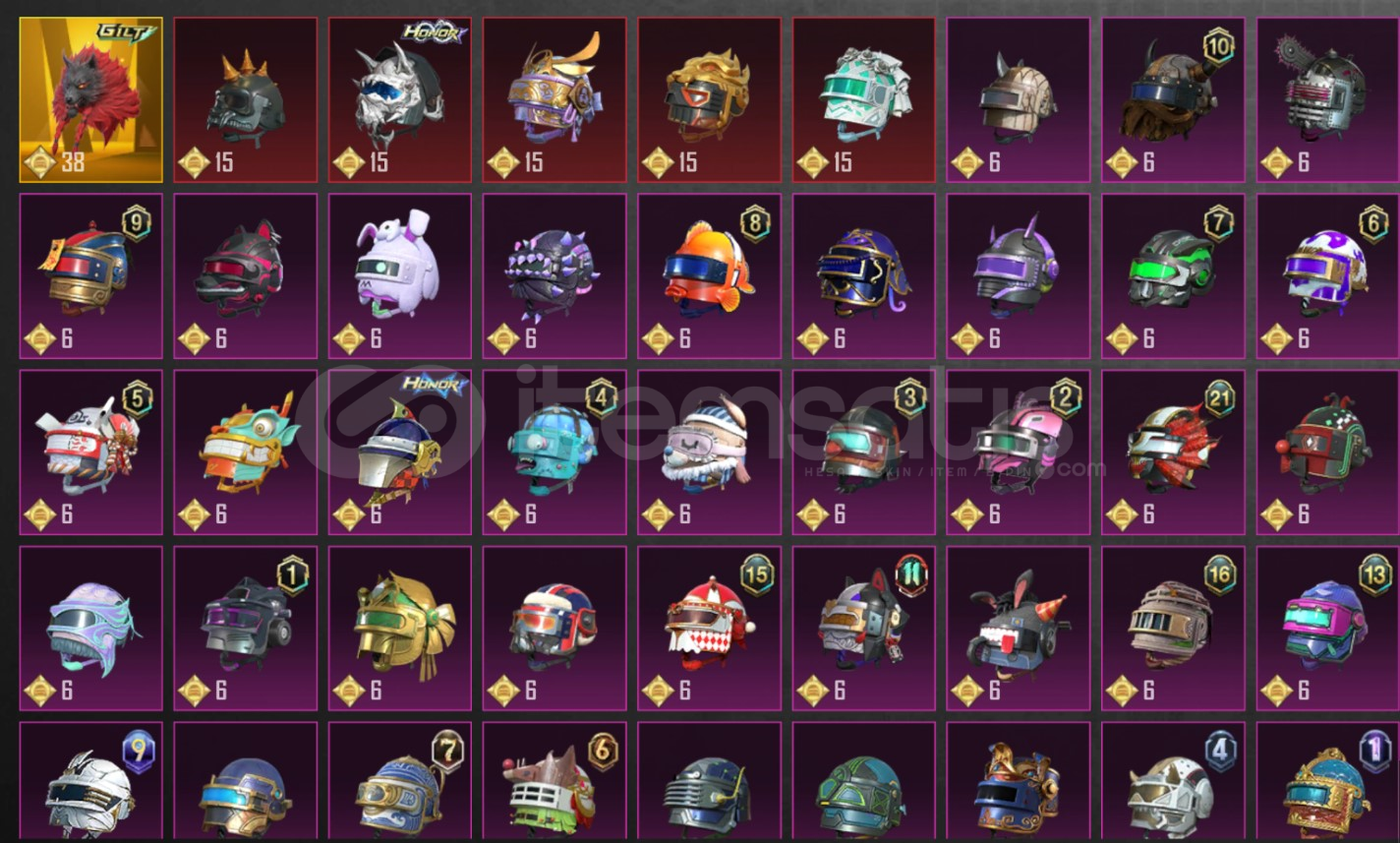Choose the white bunny robot helmet
Viewport: 1400px width, 843px height.
click(x=399, y=275)
